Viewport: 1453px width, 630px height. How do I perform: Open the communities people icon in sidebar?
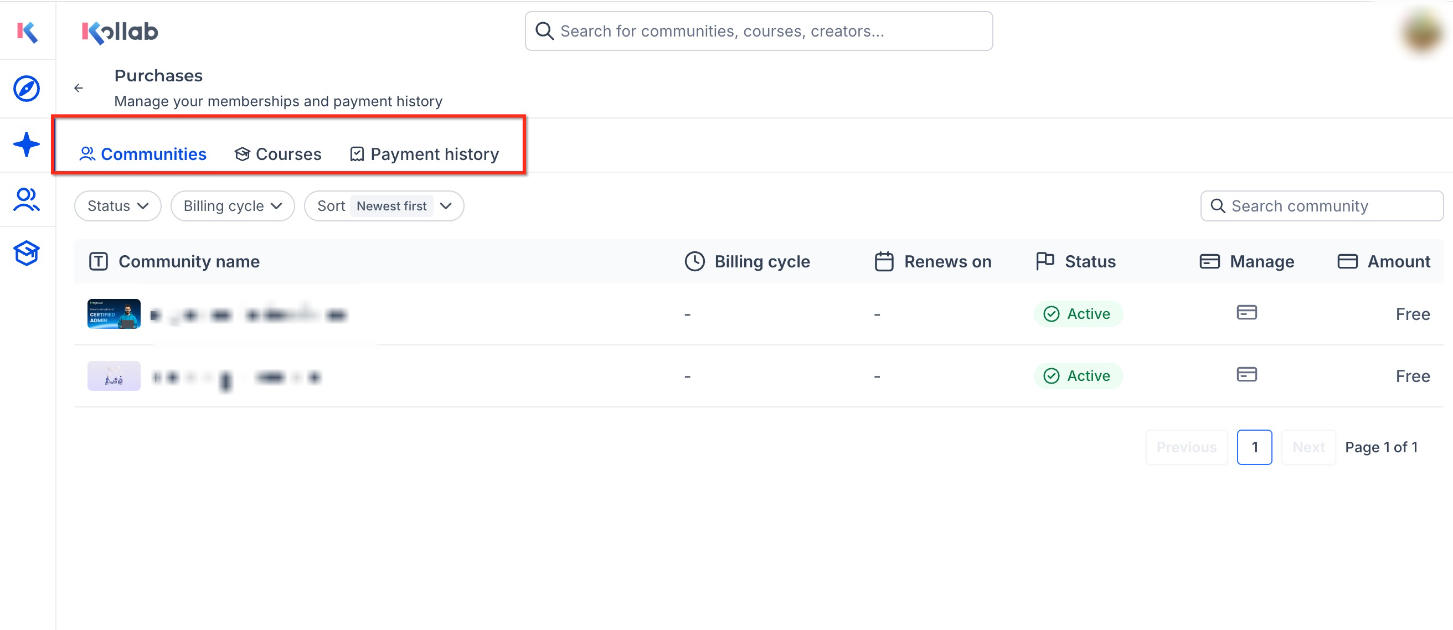27,200
